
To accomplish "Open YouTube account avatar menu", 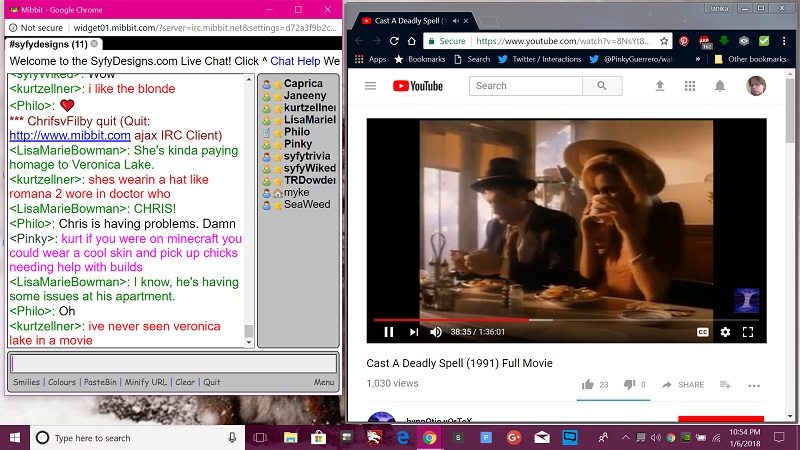I will point(756,86).
